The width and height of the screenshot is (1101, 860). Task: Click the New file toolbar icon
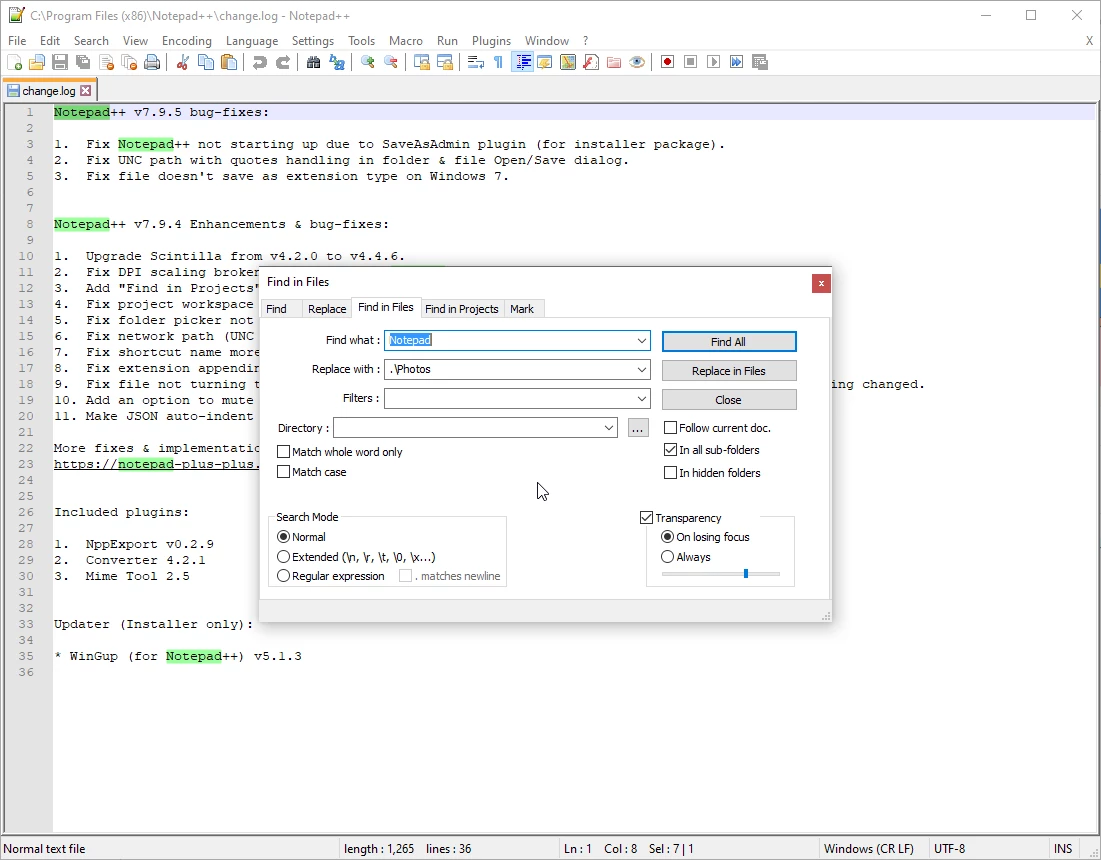(14, 62)
